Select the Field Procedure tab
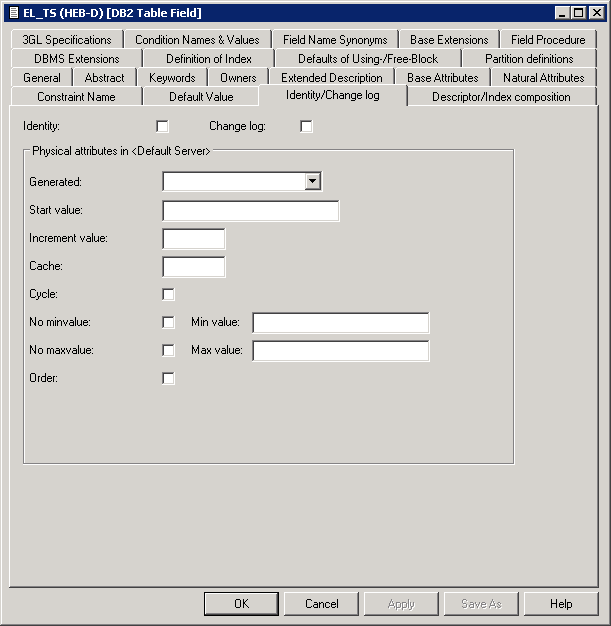611x626 pixels. coord(547,40)
